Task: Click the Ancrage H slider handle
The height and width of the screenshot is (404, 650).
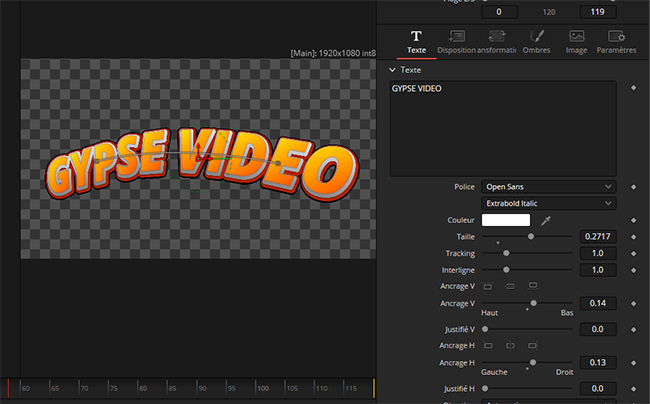Action: (533, 363)
